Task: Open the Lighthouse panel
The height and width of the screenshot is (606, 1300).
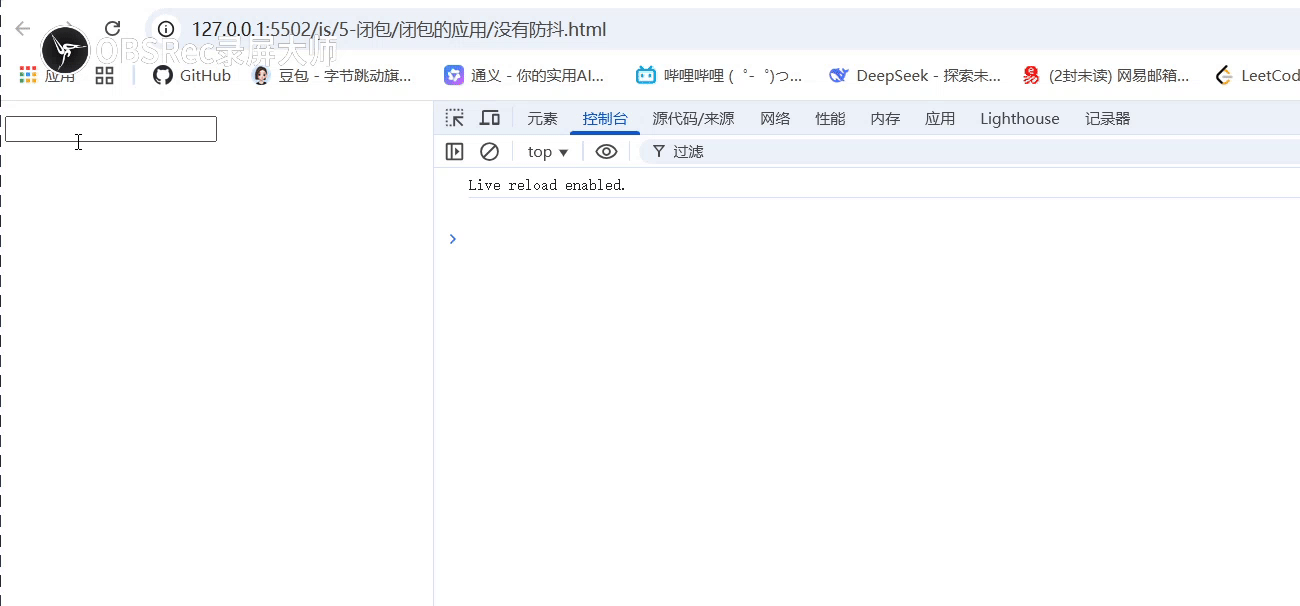Action: pos(1019,118)
